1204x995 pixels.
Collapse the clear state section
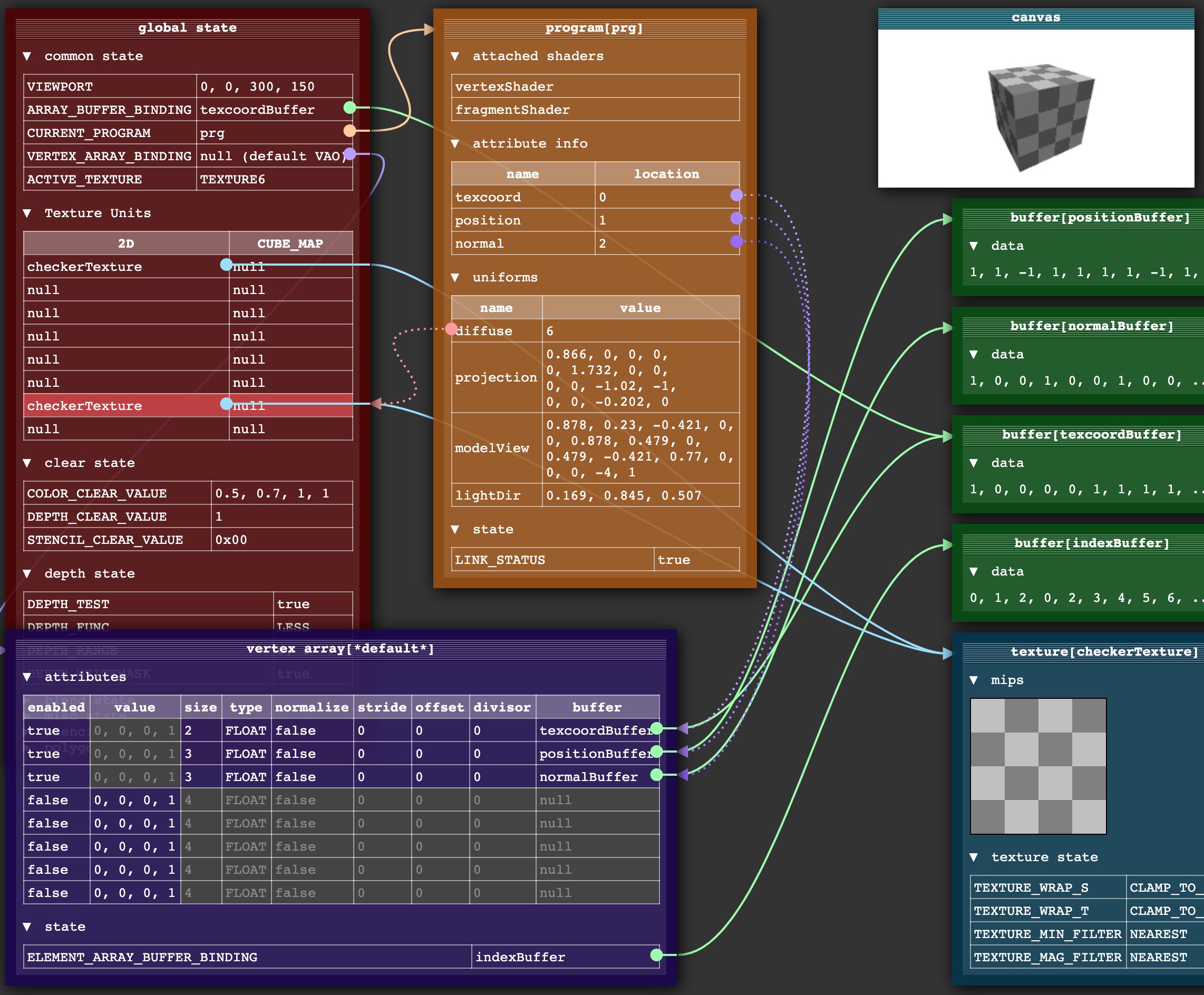click(x=27, y=463)
